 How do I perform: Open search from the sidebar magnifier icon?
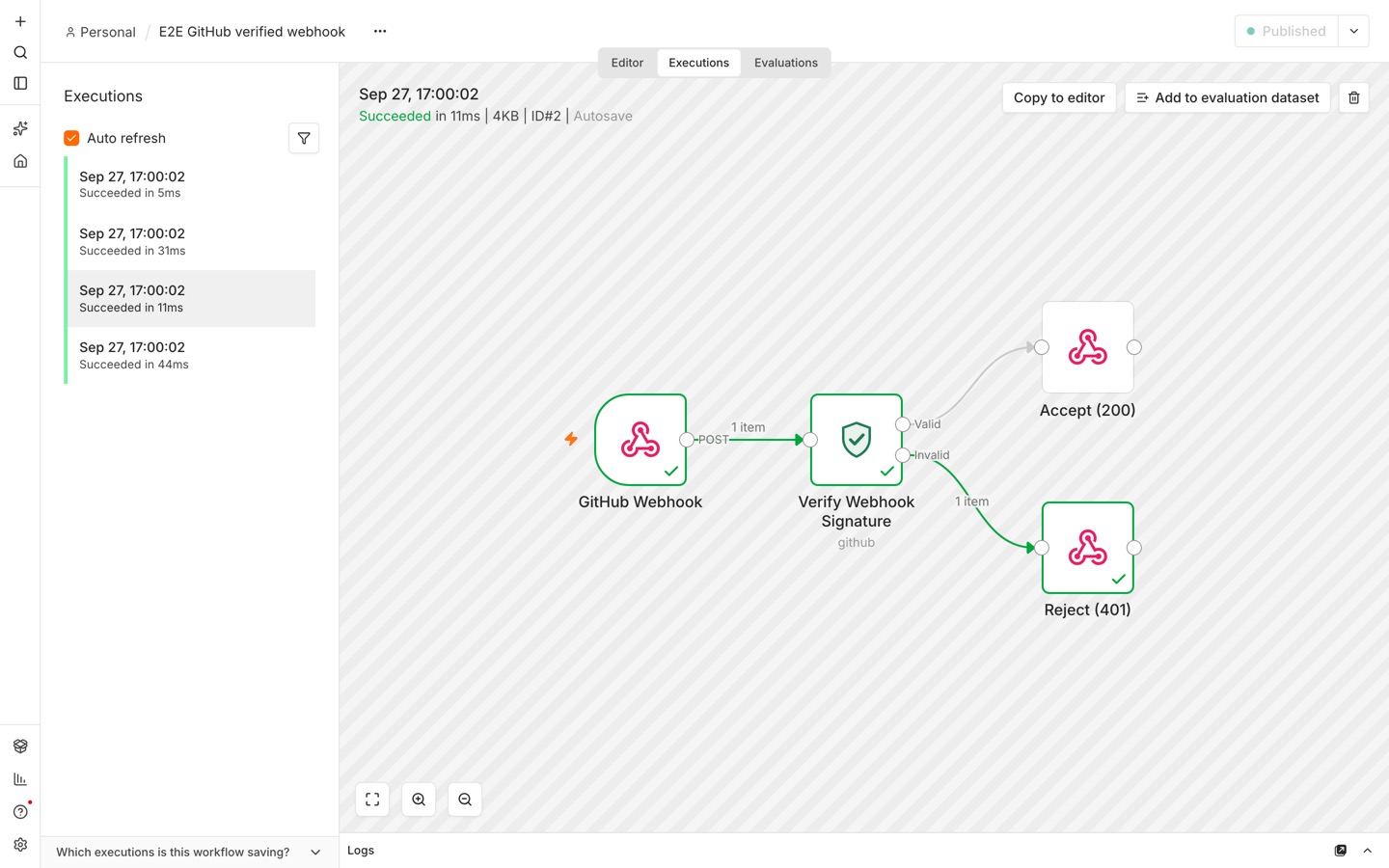coord(20,52)
